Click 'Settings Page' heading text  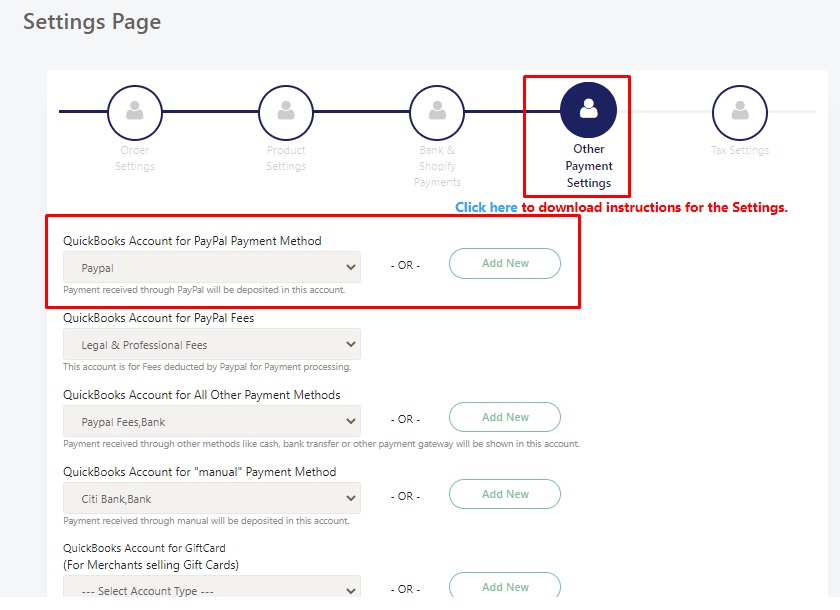[x=92, y=22]
